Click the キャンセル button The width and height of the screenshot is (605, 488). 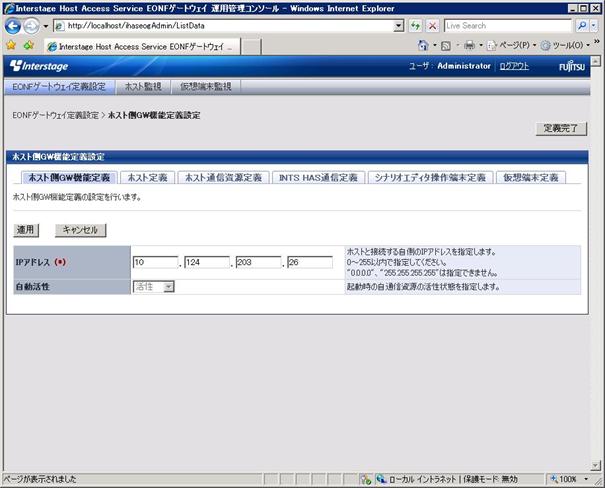coord(80,230)
